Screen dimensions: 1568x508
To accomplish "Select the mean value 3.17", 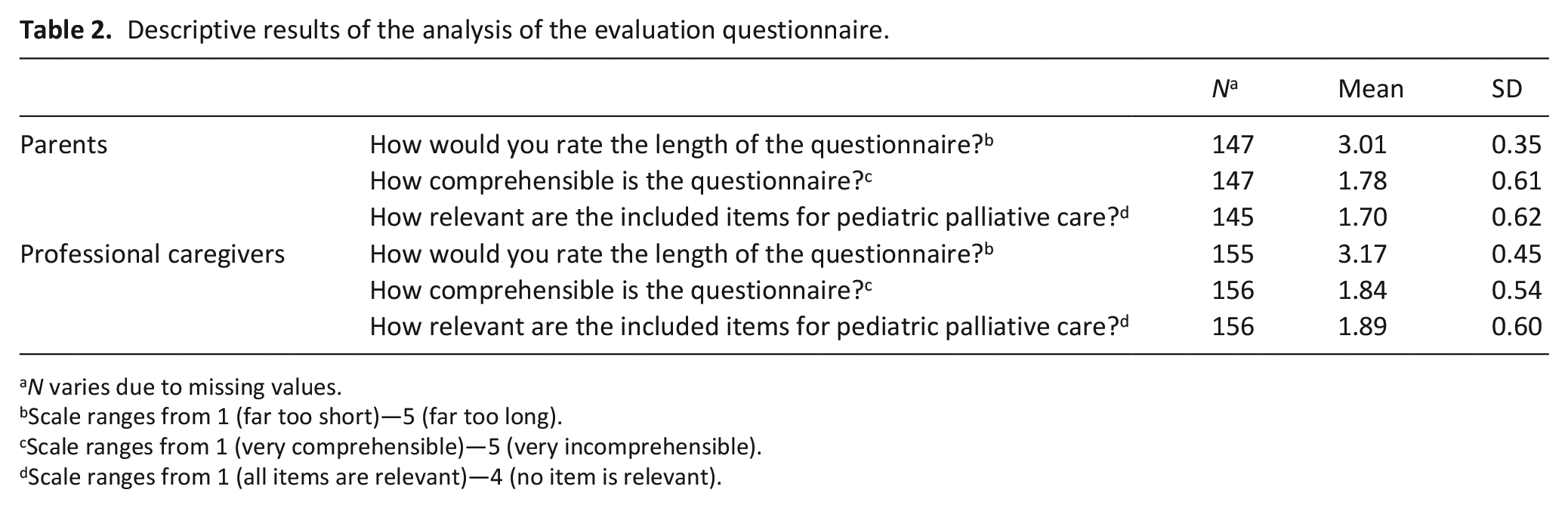I will coord(1363,254).
